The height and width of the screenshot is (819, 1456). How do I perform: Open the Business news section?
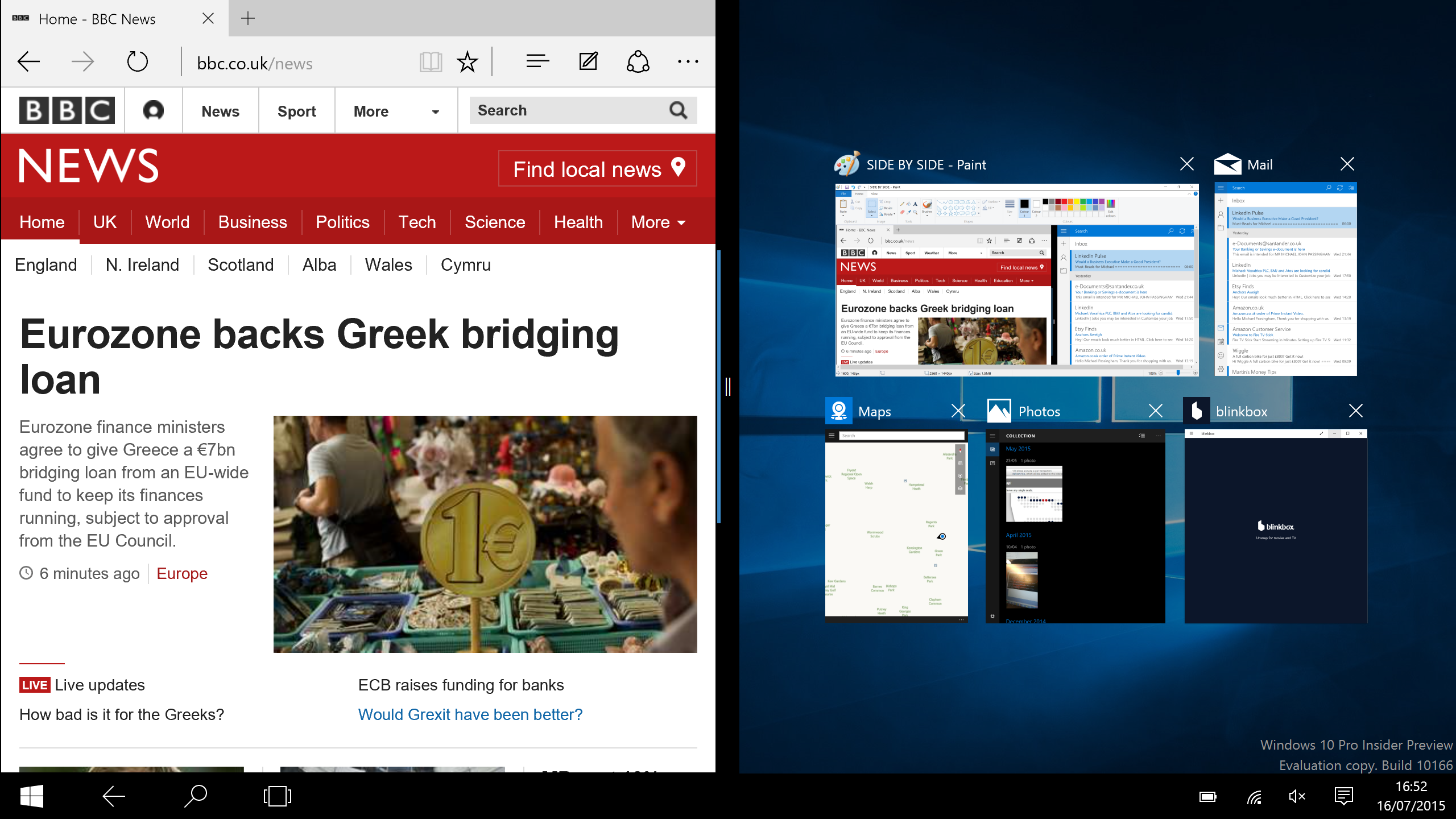tap(253, 222)
